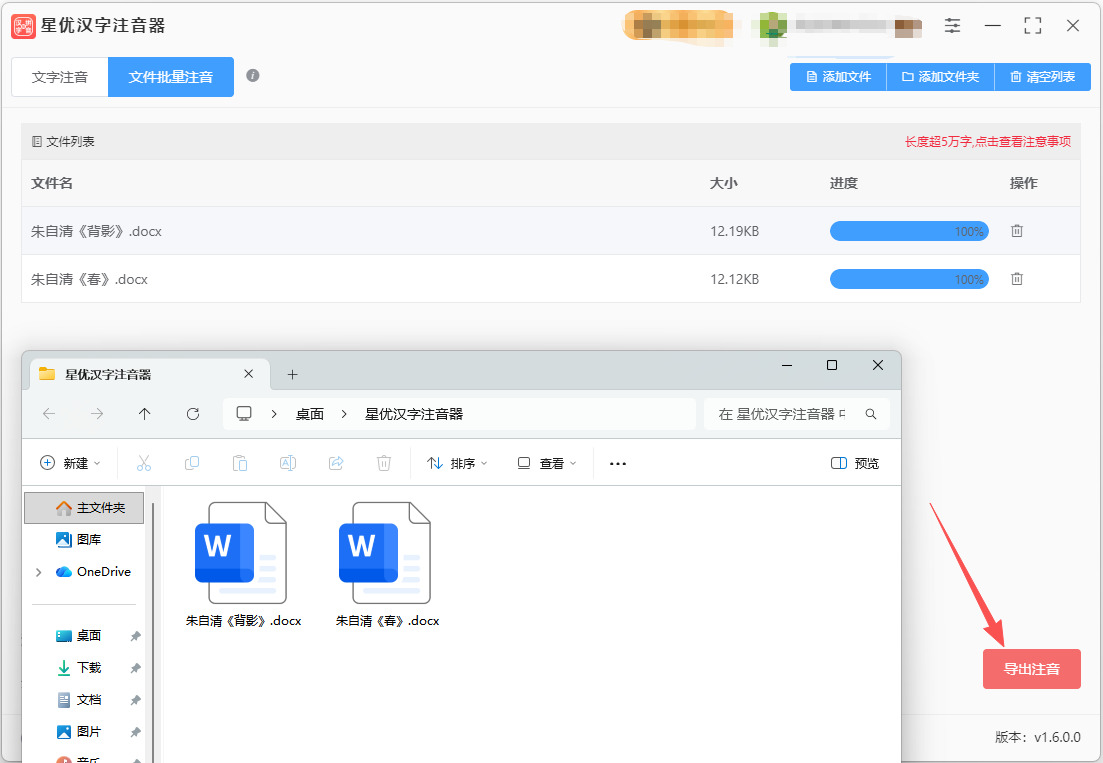This screenshot has width=1103, height=763.
Task: Open the 查看 view dropdown
Action: tap(547, 463)
